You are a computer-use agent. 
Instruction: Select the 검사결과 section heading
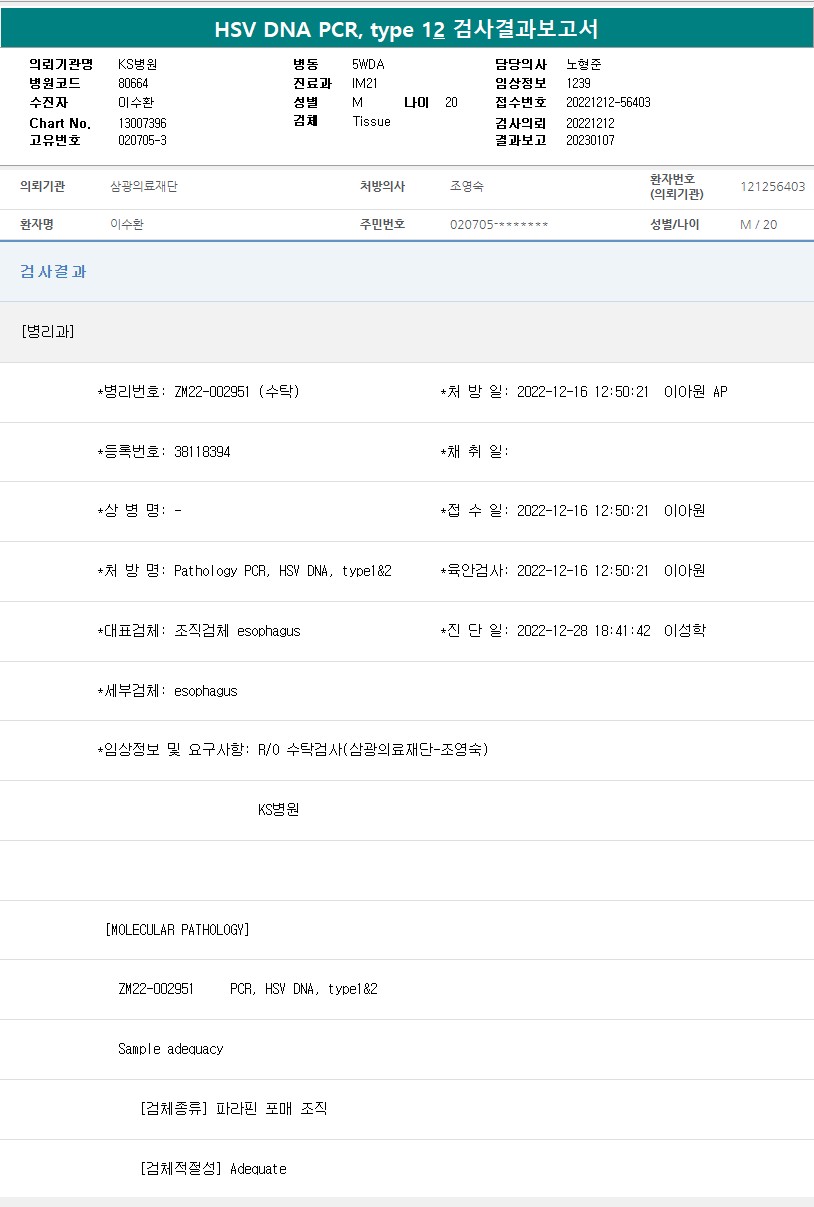53,271
